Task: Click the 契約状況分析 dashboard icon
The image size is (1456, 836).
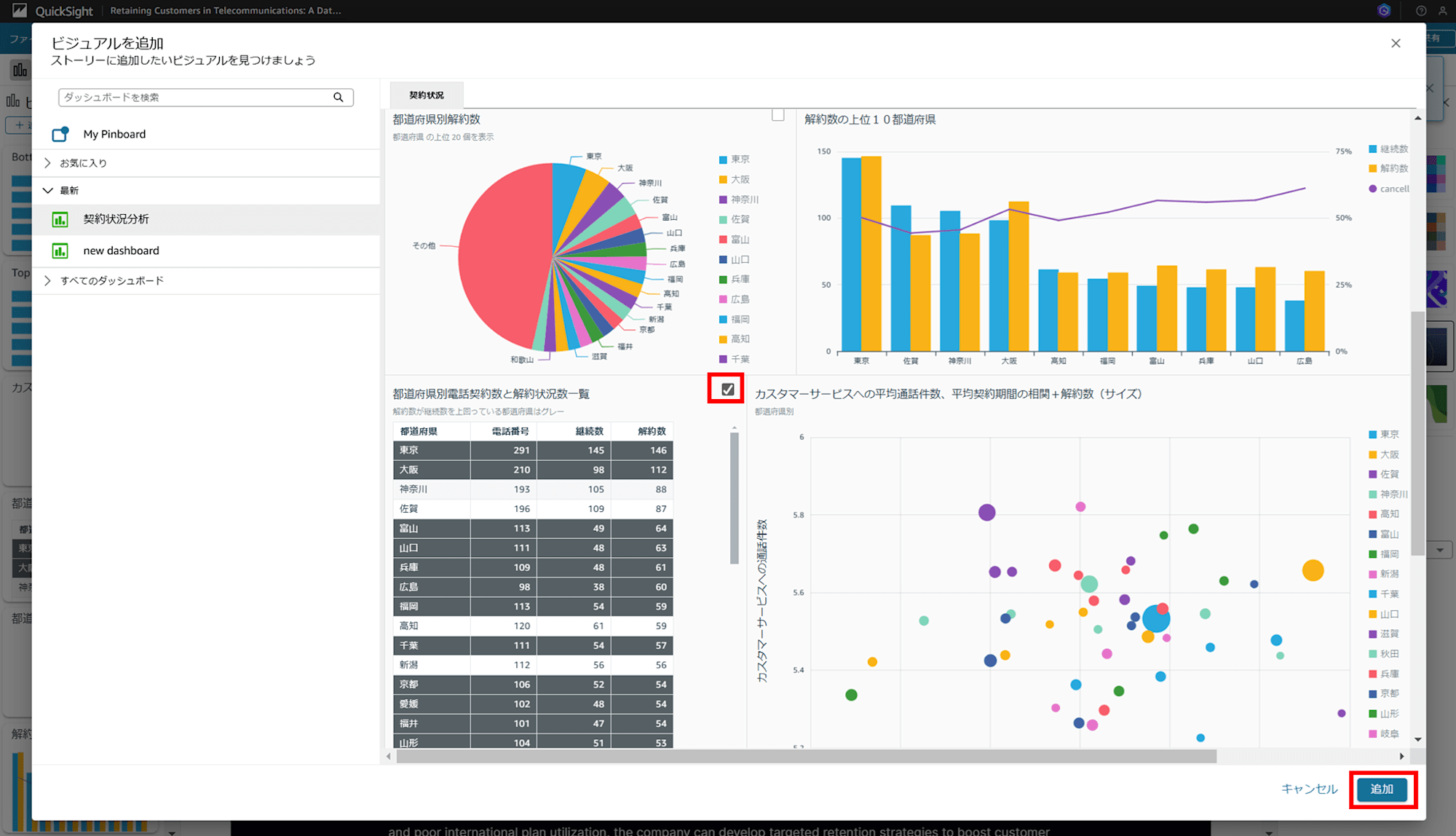Action: (60, 219)
